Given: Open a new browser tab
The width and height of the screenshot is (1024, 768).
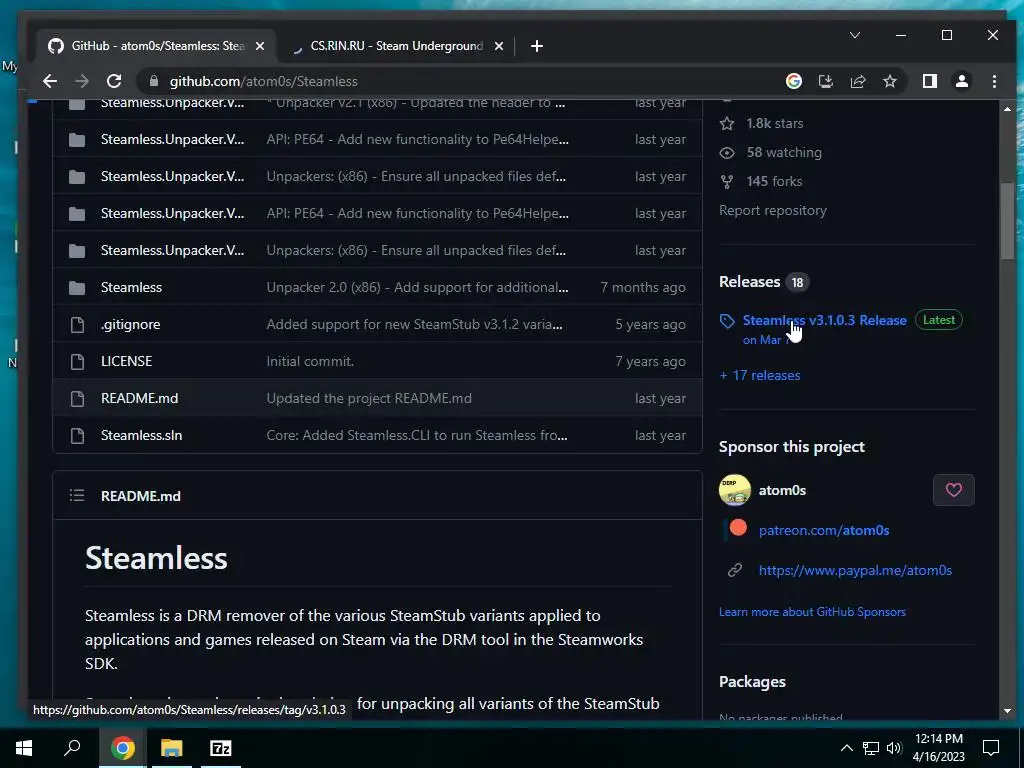Looking at the screenshot, I should click(537, 46).
